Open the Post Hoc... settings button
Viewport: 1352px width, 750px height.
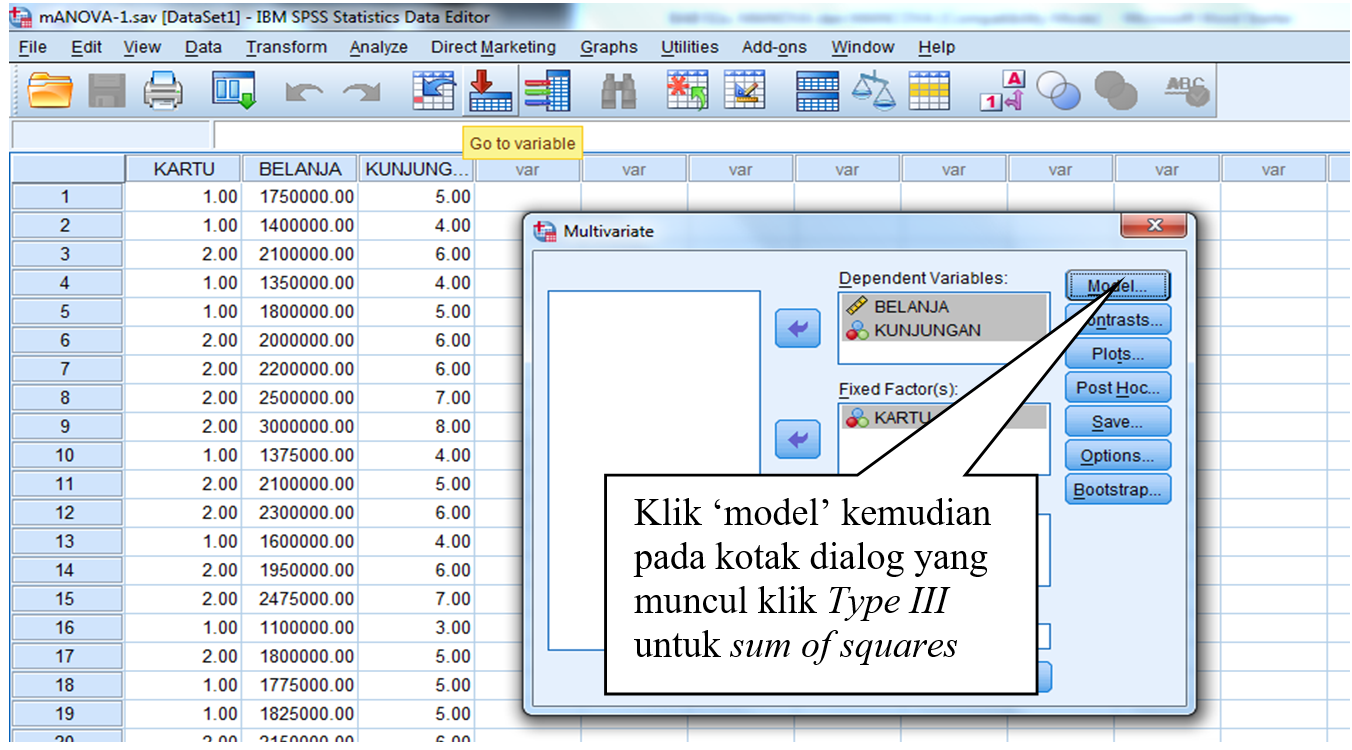tap(1117, 388)
